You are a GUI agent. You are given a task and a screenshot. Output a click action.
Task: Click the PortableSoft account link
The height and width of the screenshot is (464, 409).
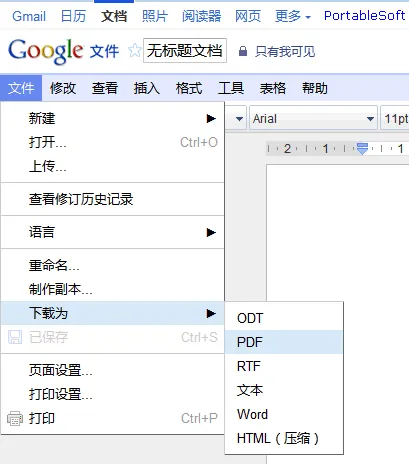[365, 16]
